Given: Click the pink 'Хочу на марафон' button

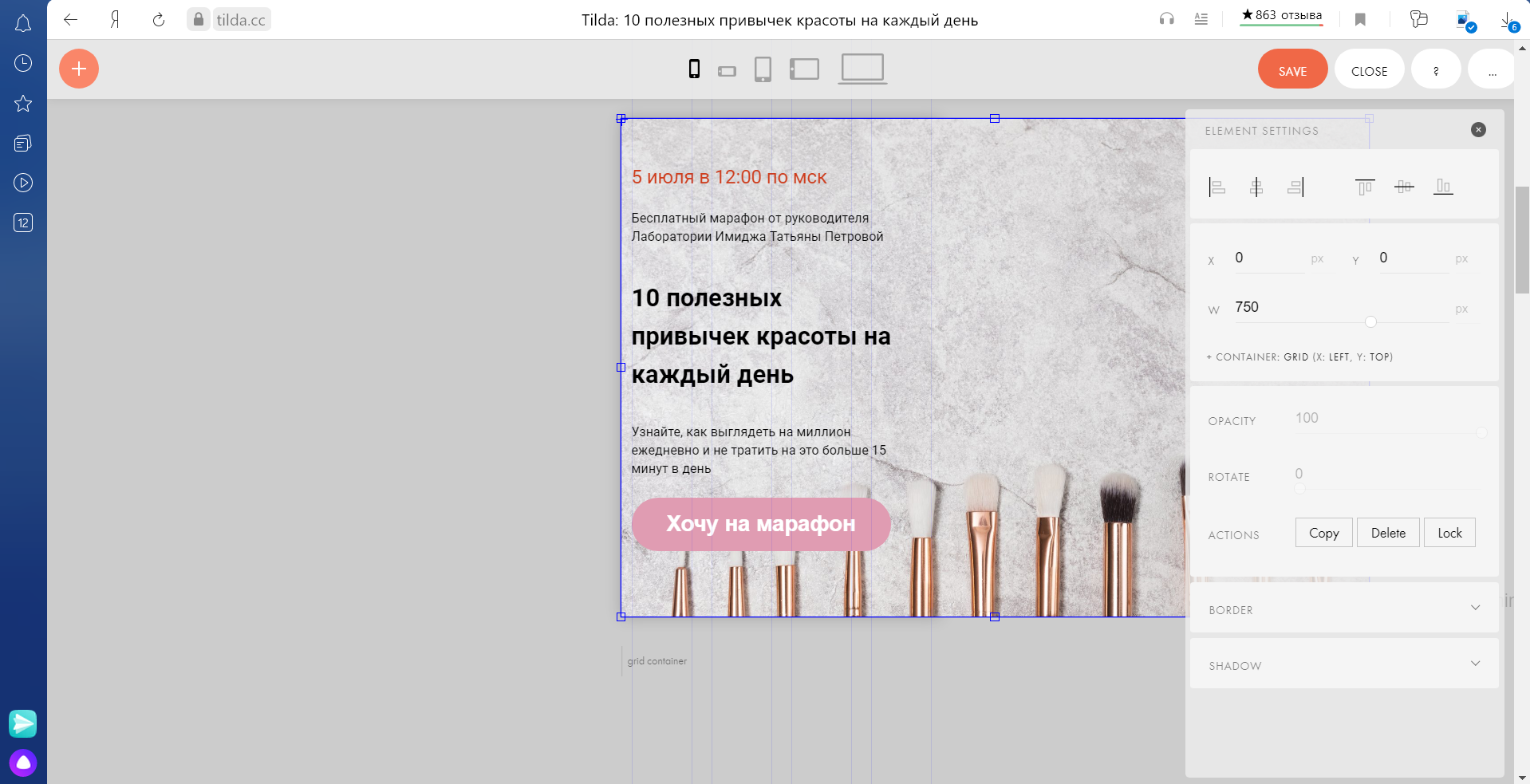Looking at the screenshot, I should [x=761, y=524].
